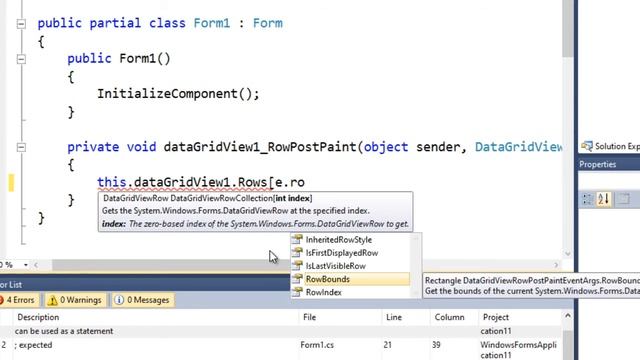Sort error list by Description column
Image resolution: width=640 pixels, height=360 pixels.
(x=155, y=317)
